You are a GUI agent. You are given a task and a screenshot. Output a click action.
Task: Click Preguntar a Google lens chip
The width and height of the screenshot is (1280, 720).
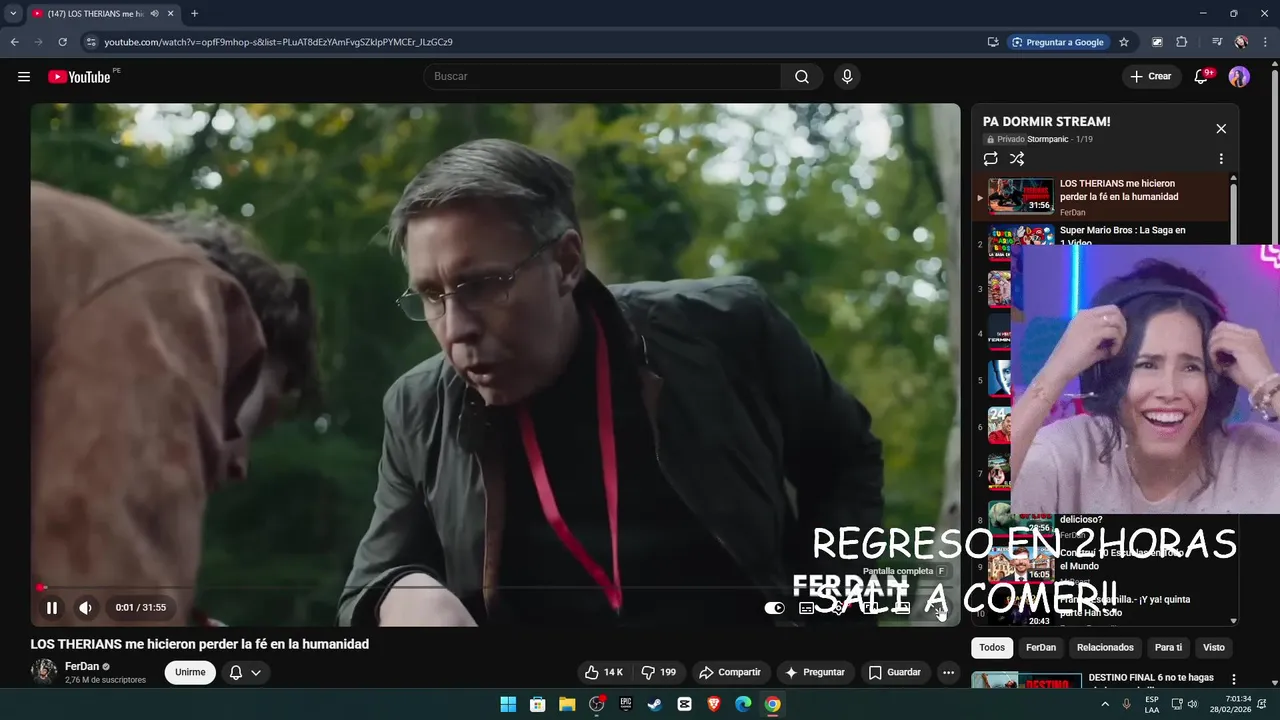(1058, 42)
